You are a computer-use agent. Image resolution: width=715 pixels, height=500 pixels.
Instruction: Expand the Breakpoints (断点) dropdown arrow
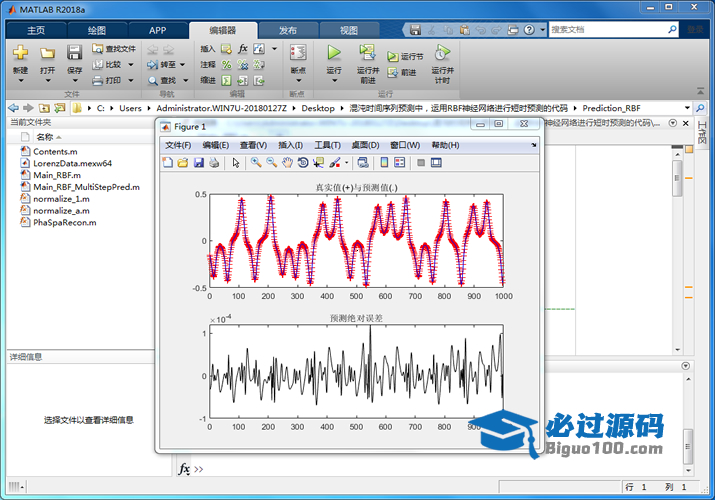tap(299, 81)
